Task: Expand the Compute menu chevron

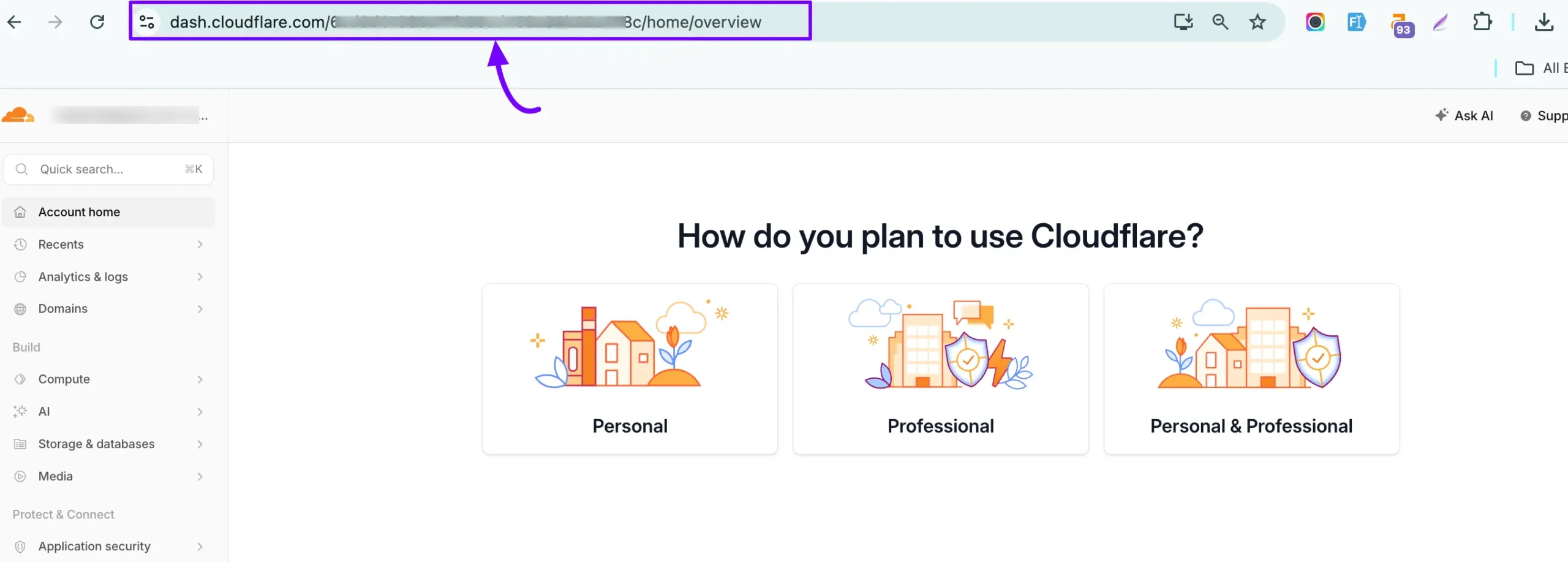Action: (200, 379)
